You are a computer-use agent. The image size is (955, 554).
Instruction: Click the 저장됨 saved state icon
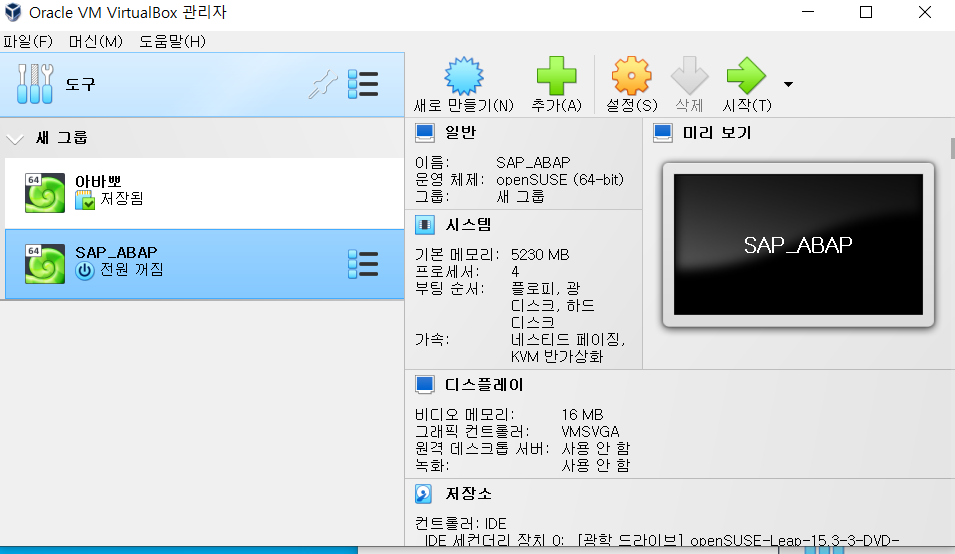(x=85, y=200)
